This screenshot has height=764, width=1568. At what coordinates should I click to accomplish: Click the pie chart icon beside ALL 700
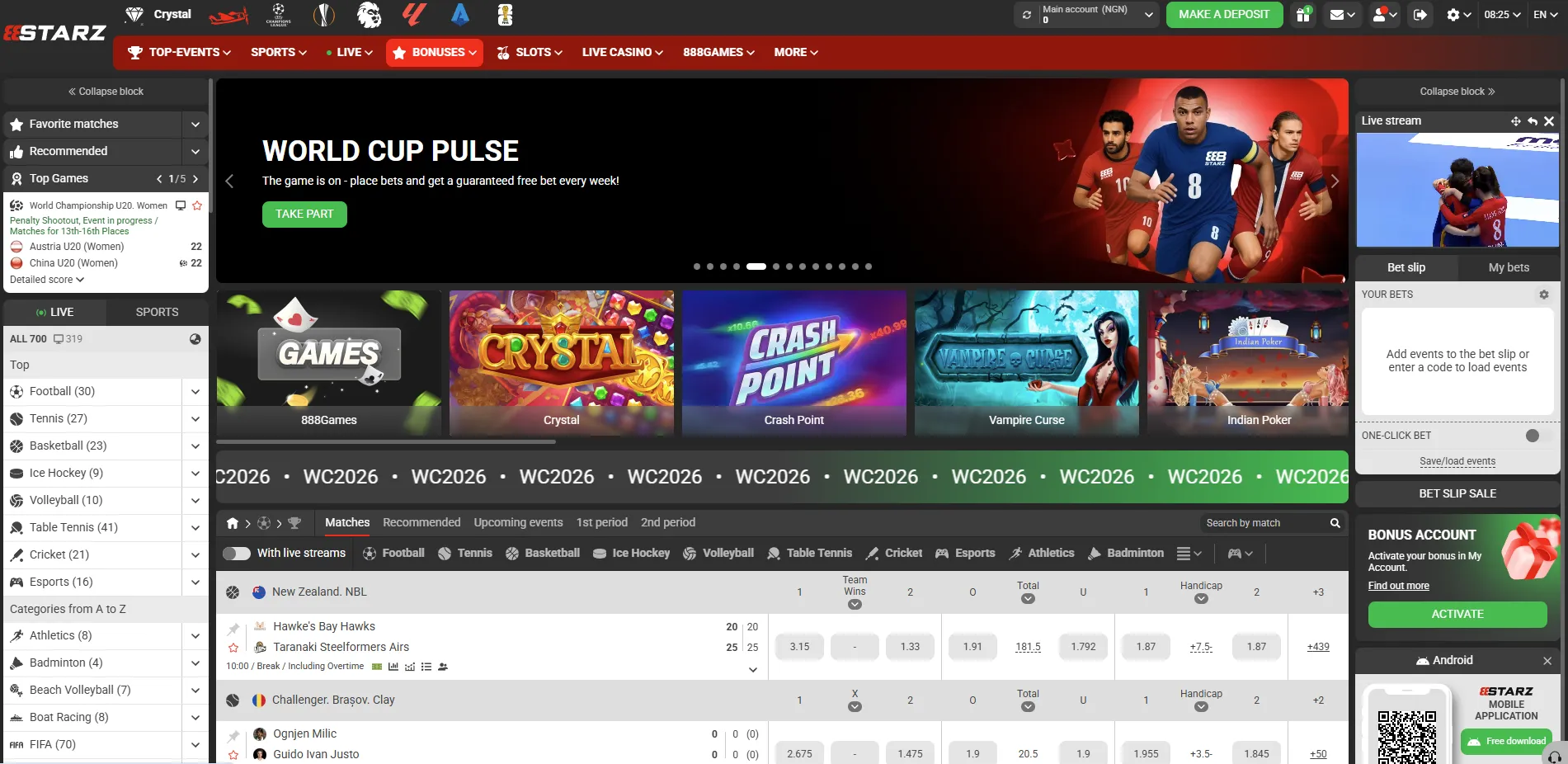(x=195, y=339)
